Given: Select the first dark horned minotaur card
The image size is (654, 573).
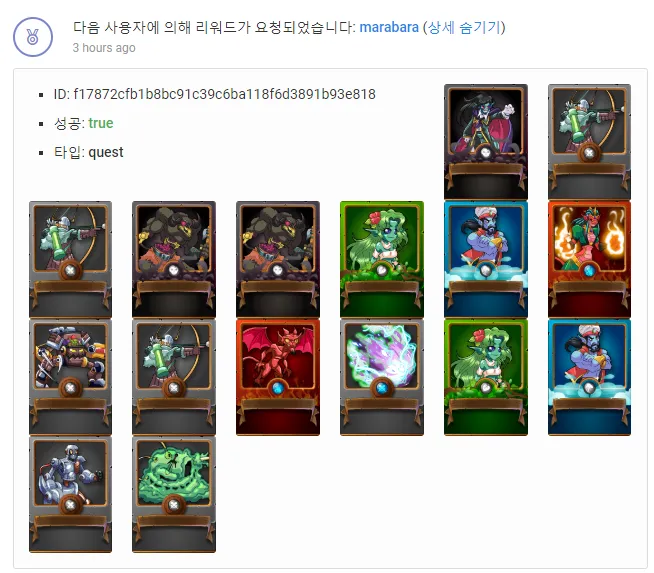Looking at the screenshot, I should 174,259.
